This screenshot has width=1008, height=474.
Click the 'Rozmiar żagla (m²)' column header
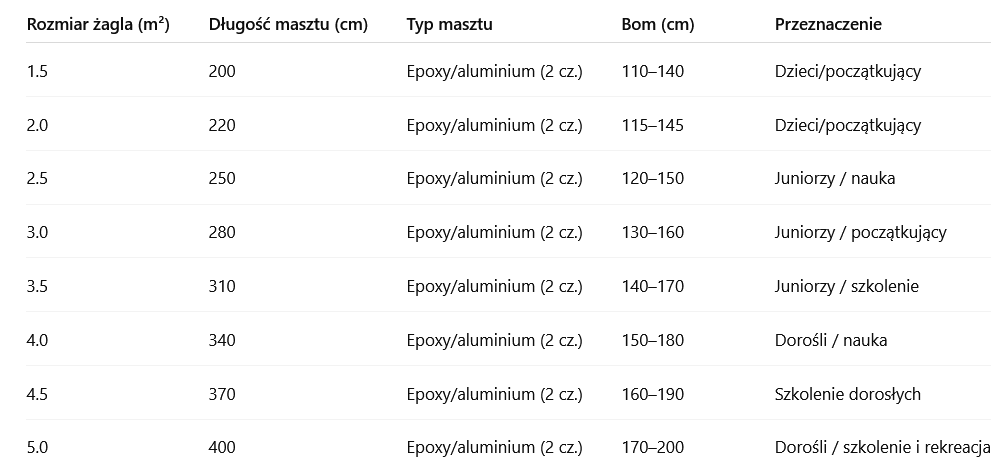coord(98,24)
